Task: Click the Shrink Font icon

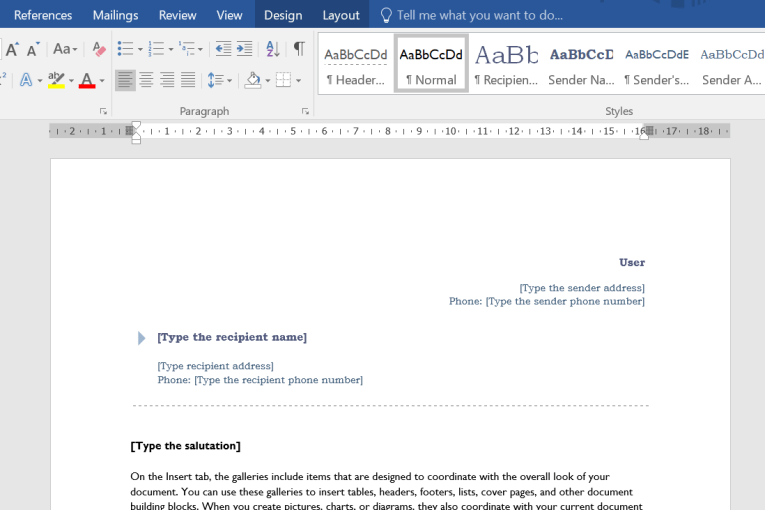Action: [33, 49]
